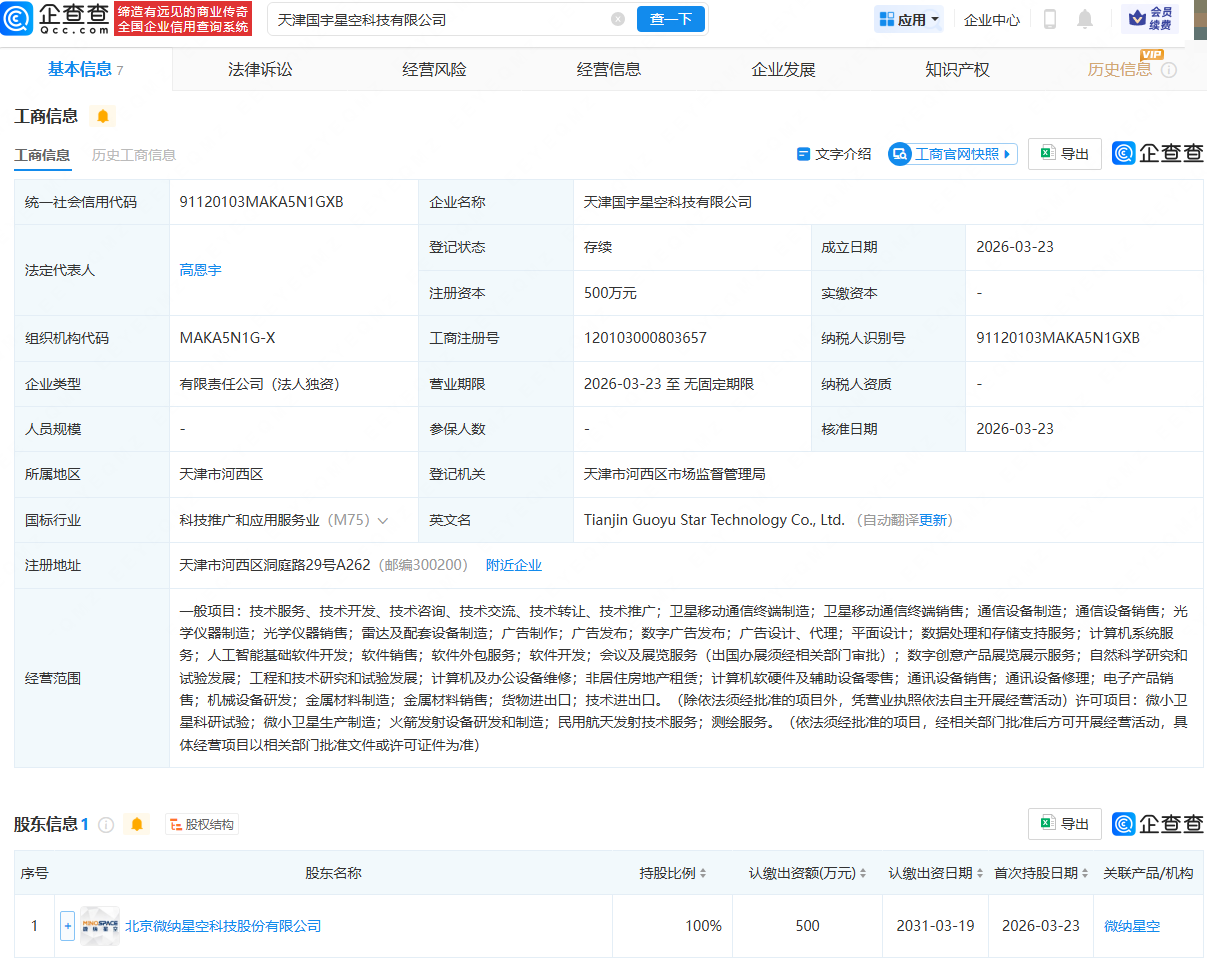The image size is (1207, 961).
Task: Click info icon next to 股东信息
Action: click(x=106, y=824)
